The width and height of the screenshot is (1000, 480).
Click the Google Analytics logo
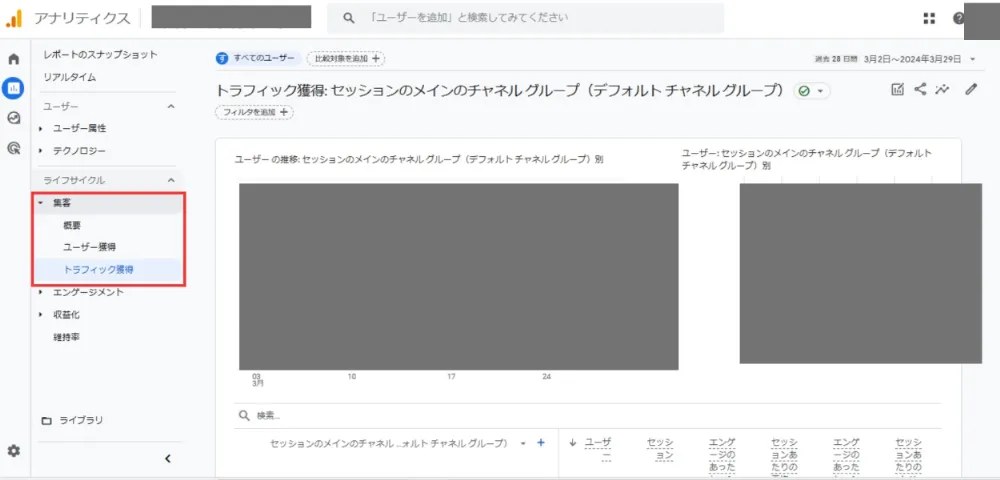coord(14,18)
